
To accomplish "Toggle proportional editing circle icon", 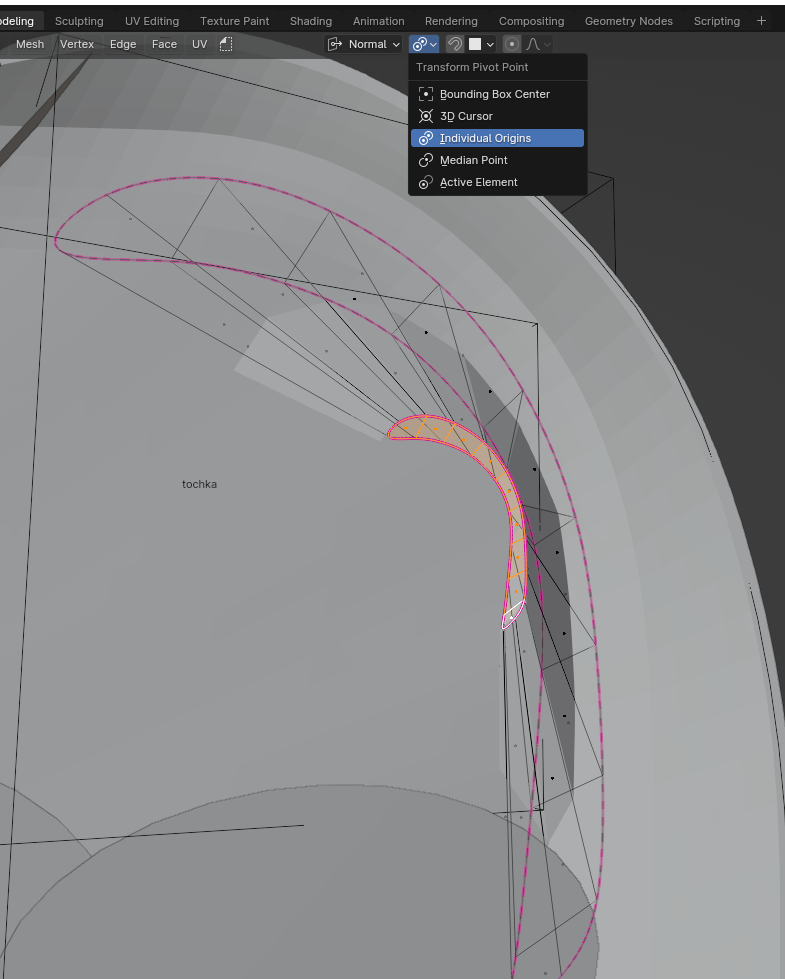I will [511, 44].
